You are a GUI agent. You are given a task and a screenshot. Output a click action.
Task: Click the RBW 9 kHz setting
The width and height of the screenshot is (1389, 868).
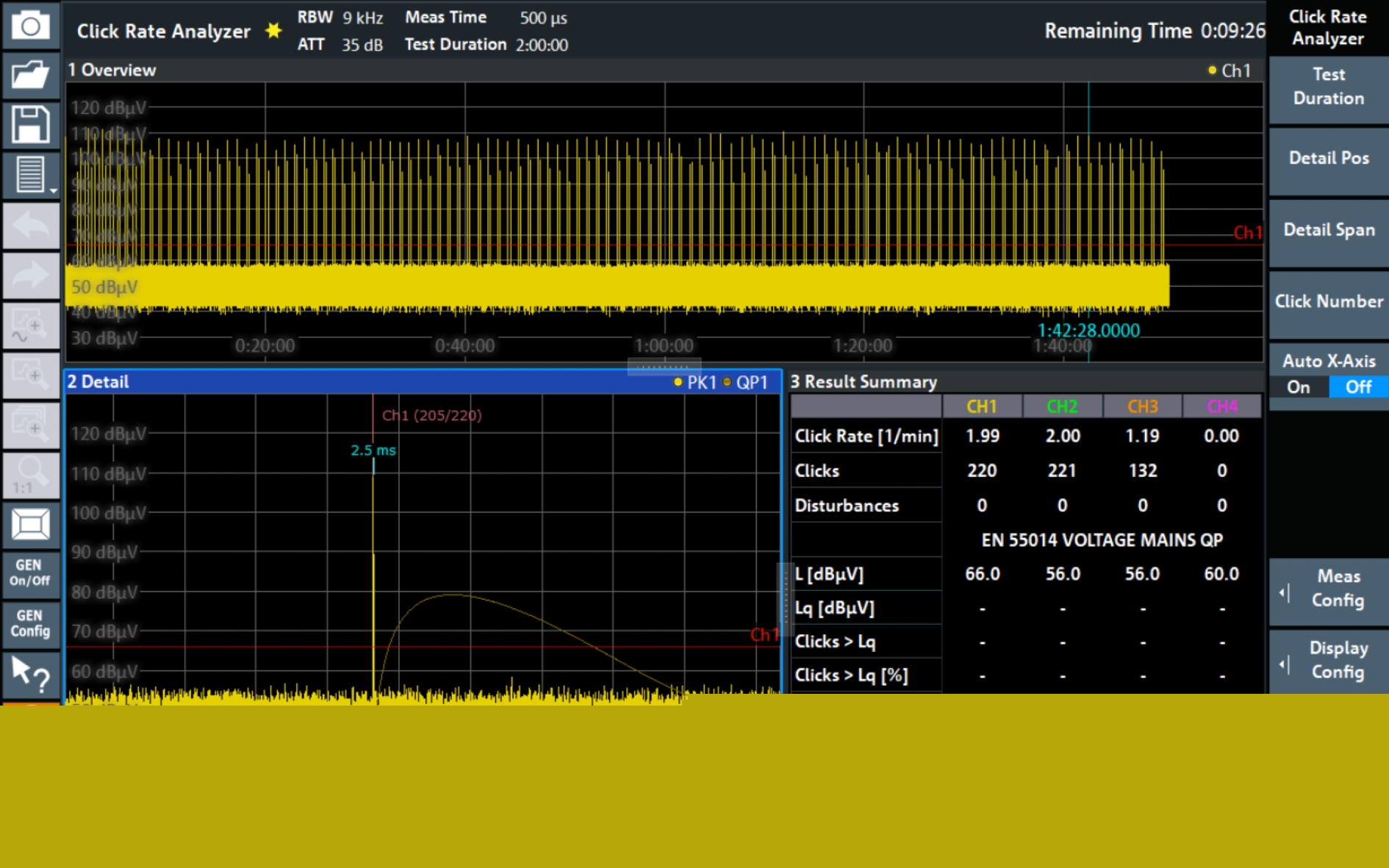pos(340,17)
